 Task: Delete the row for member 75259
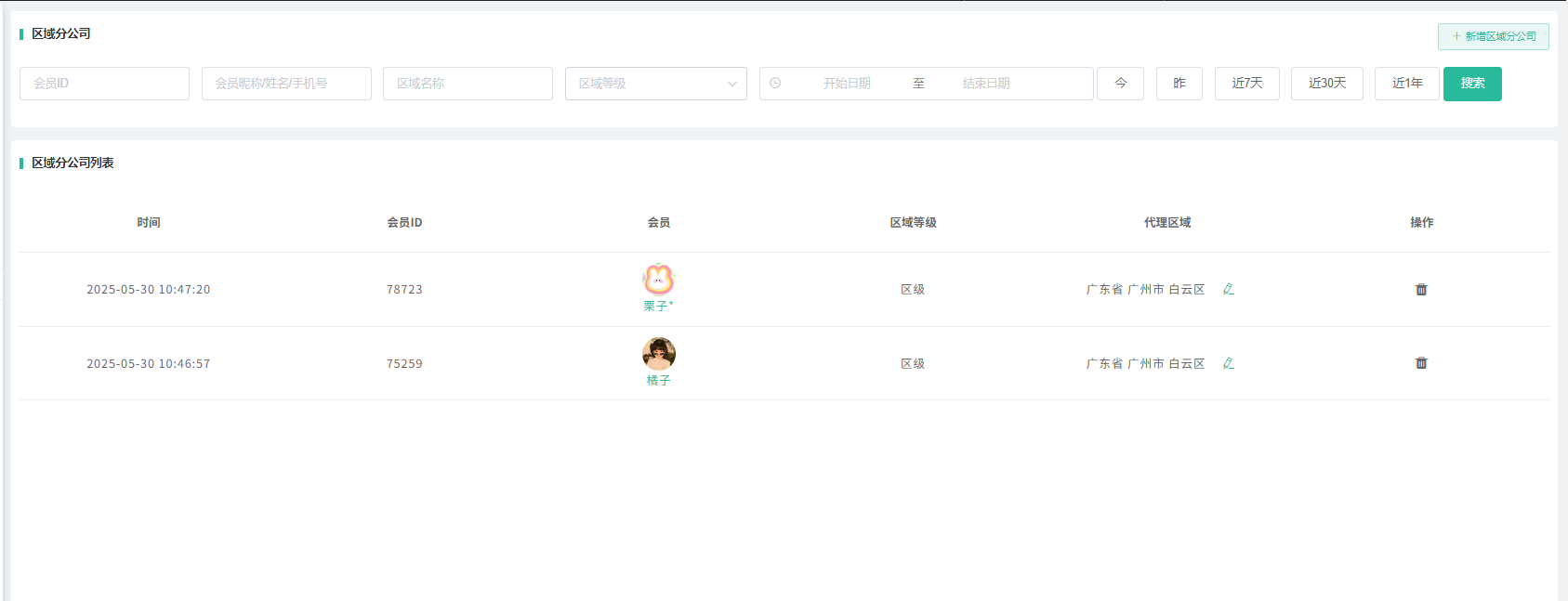pyautogui.click(x=1421, y=363)
